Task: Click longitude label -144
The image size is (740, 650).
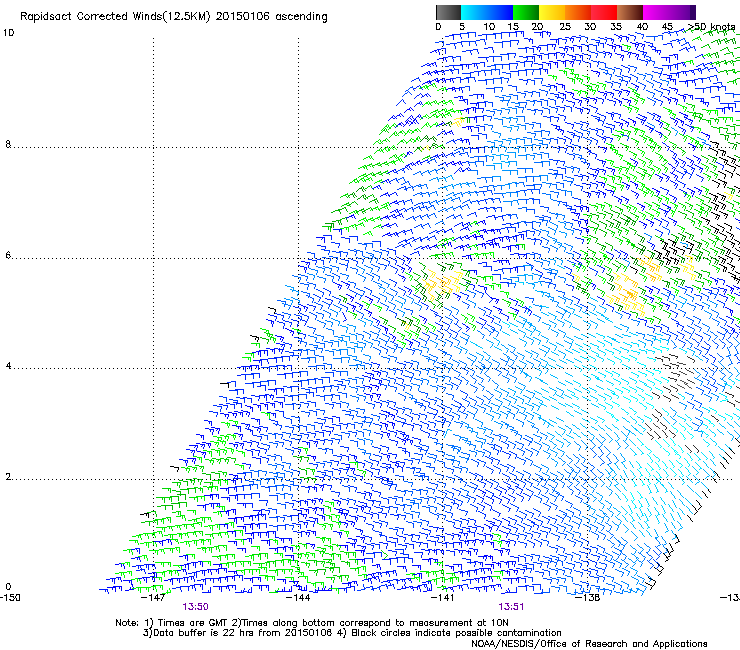Action: [x=298, y=598]
